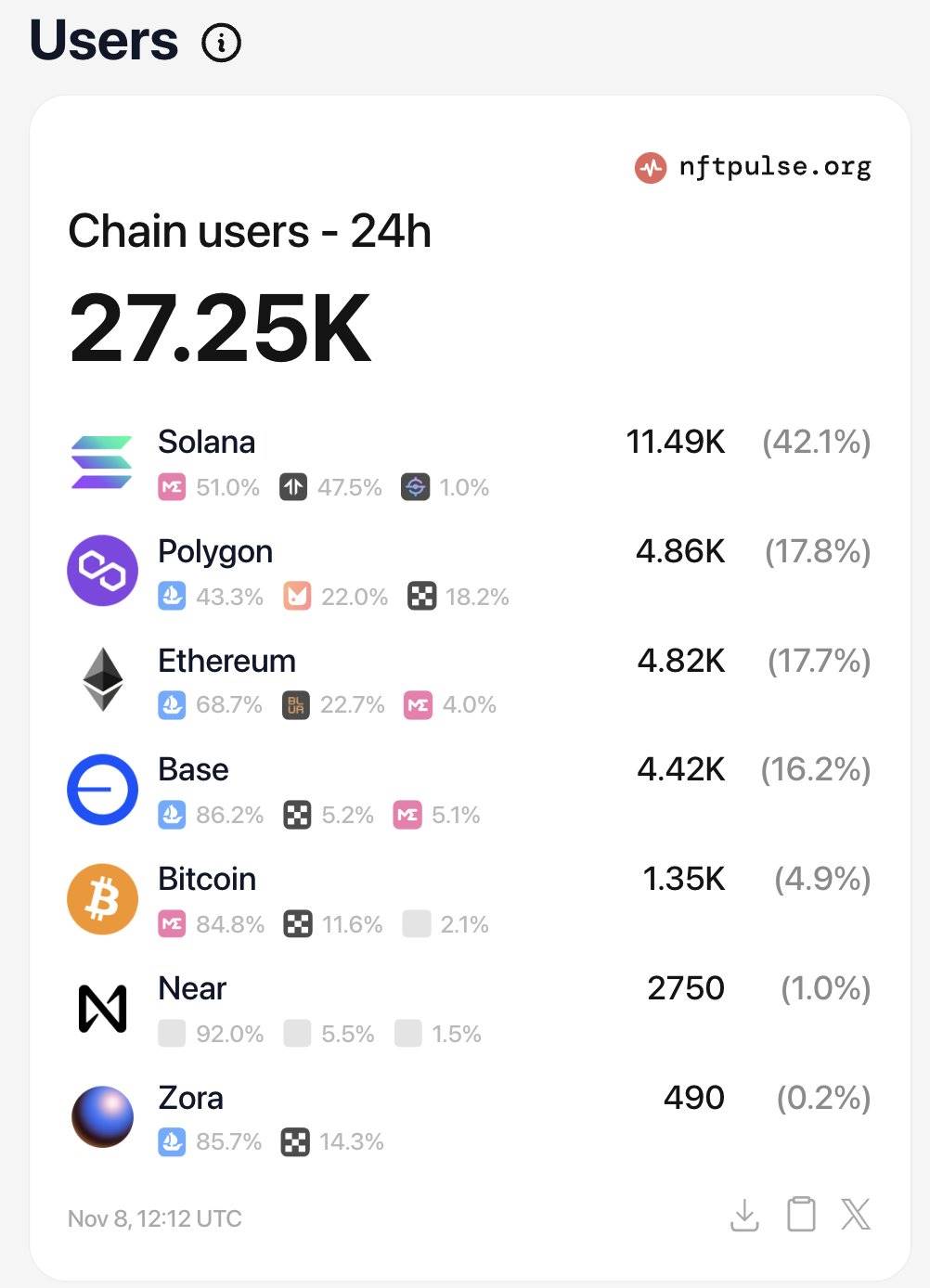Click the Tensor icon showing 47.5%
Image resolution: width=930 pixels, height=1288 pixels.
[293, 487]
